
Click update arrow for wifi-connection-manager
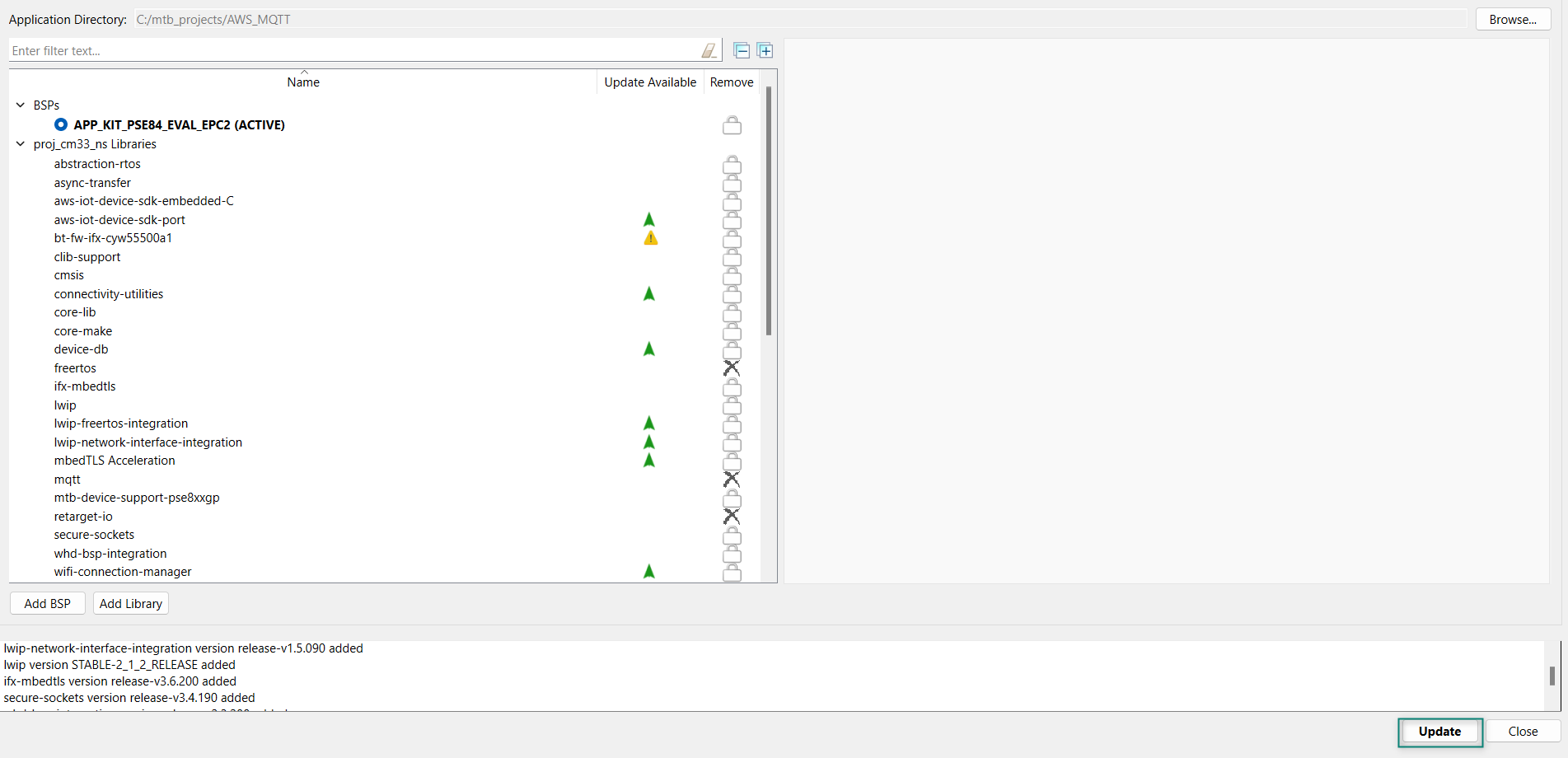[649, 572]
